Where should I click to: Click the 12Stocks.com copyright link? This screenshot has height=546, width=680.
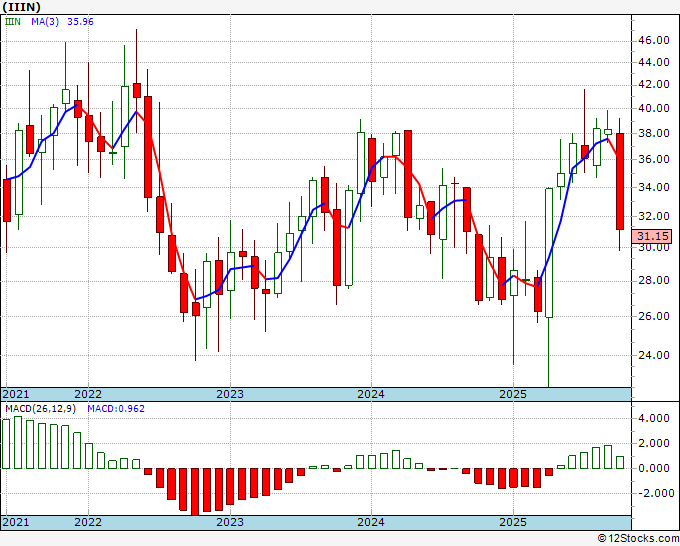(x=638, y=539)
